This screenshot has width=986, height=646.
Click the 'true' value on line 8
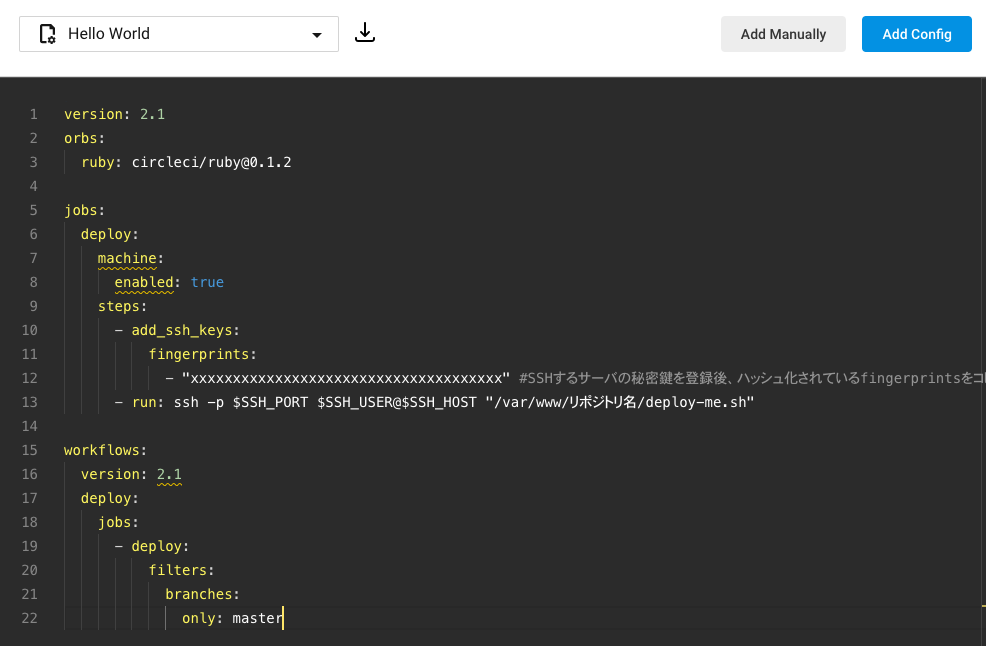(207, 282)
